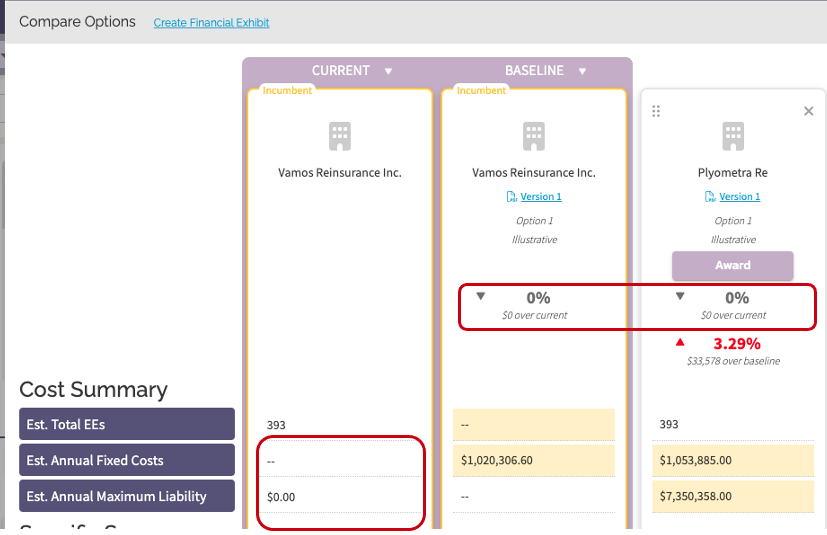Collapse the Plyometra 0% over current triangle
The width and height of the screenshot is (827, 535).
[680, 296]
